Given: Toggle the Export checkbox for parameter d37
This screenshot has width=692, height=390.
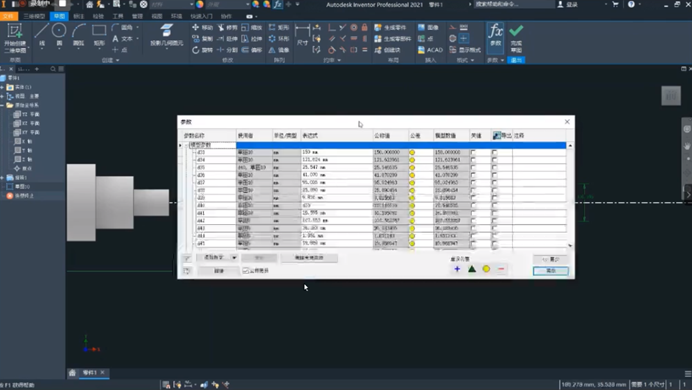Looking at the screenshot, I should pos(494,183).
